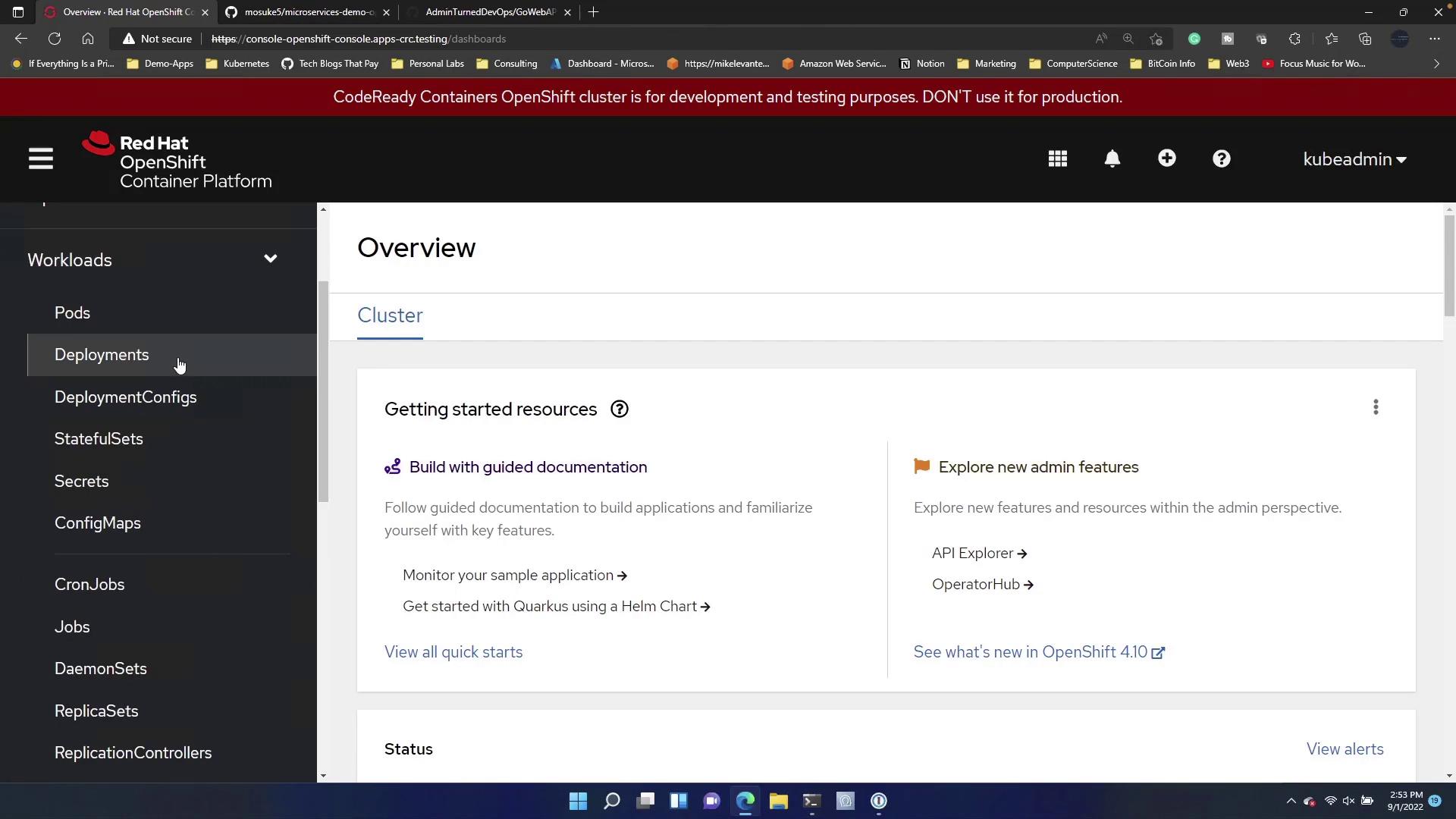This screenshot has height=819, width=1456.
Task: Open the Cluster tab
Action: [x=390, y=315]
